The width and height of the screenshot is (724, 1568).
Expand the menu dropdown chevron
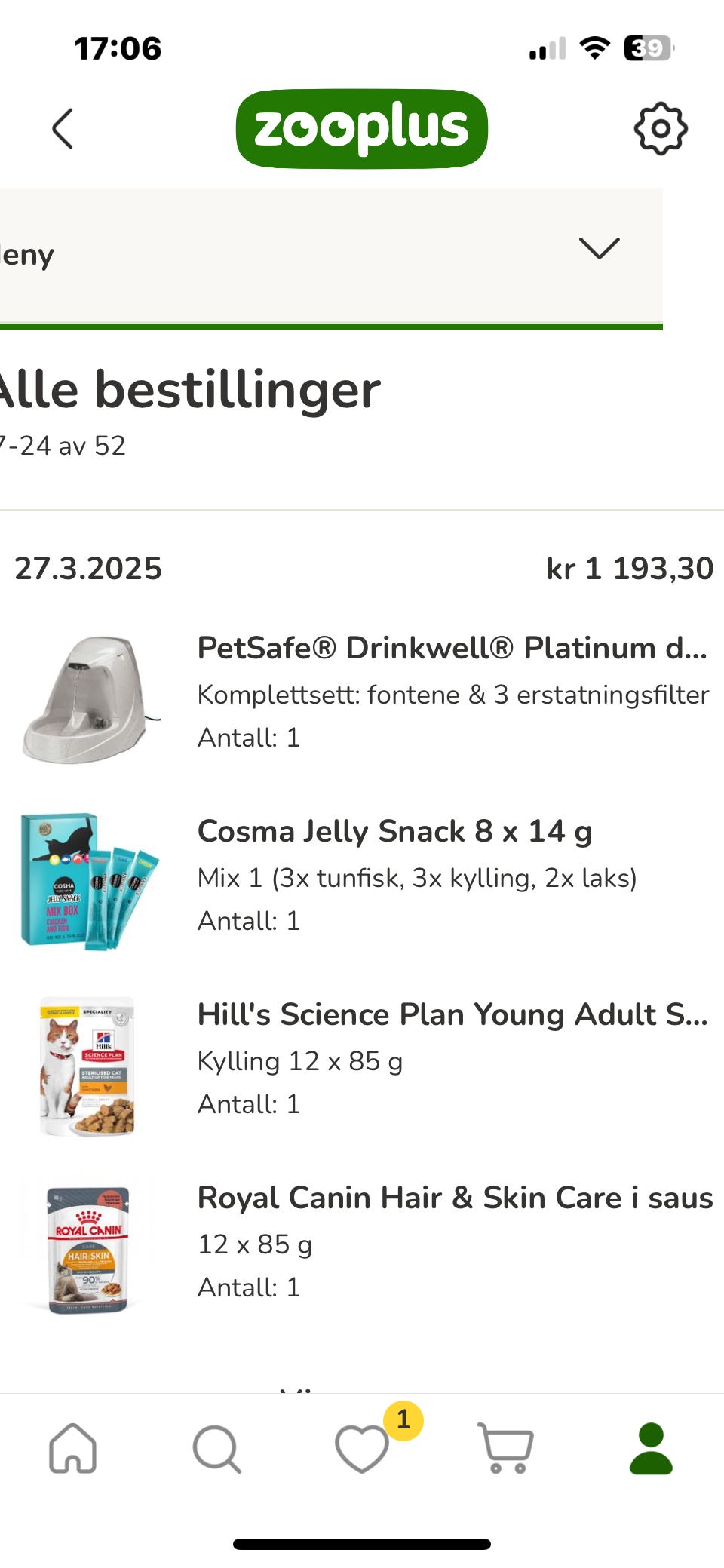[599, 249]
